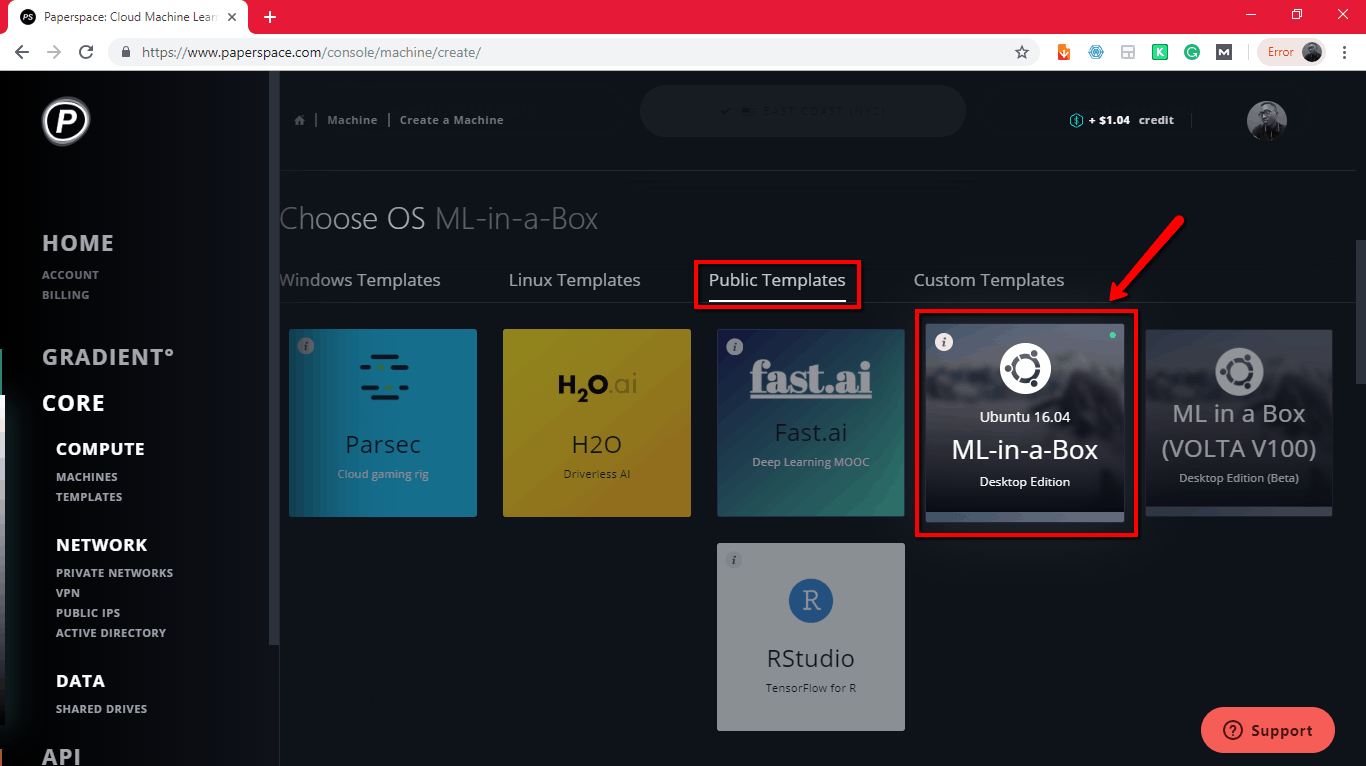This screenshot has width=1366, height=766.
Task: Open MACHINES in the sidebar
Action: click(87, 477)
